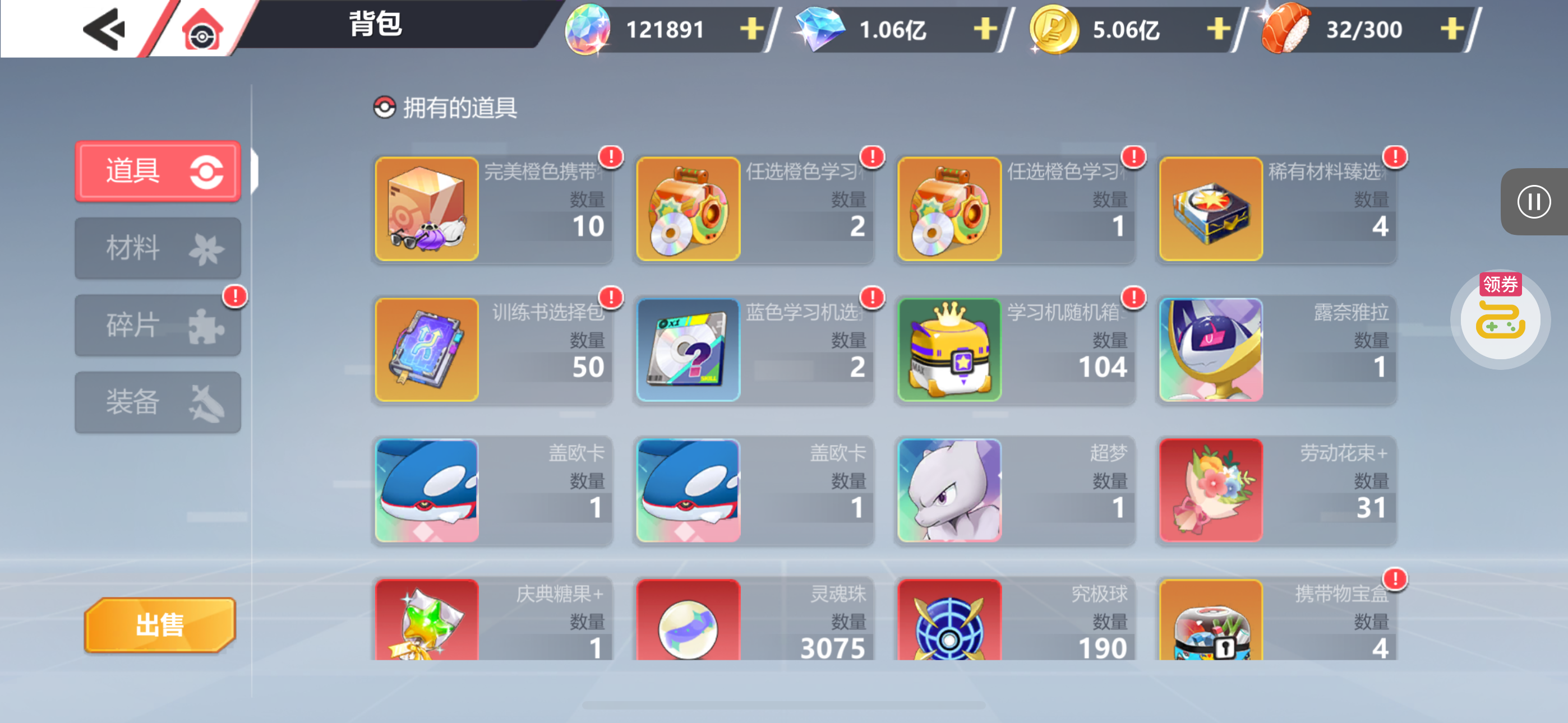Add gold coins with the plus button
The image size is (1568, 723).
tap(1219, 29)
